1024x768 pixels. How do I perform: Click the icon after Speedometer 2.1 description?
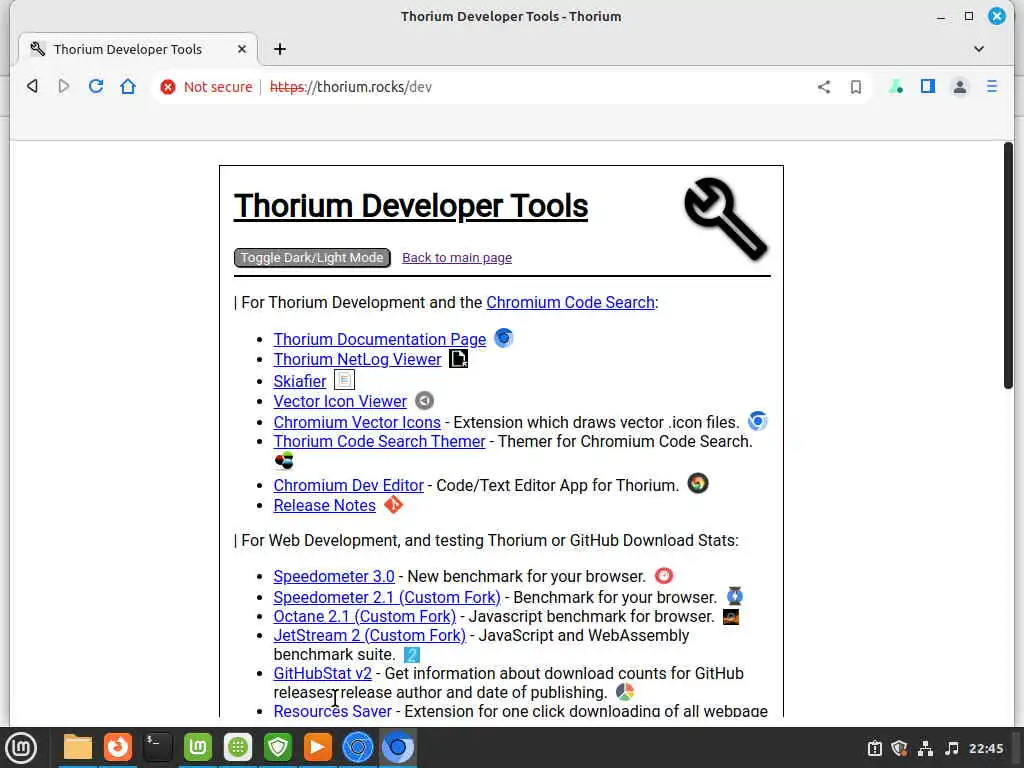(x=735, y=596)
